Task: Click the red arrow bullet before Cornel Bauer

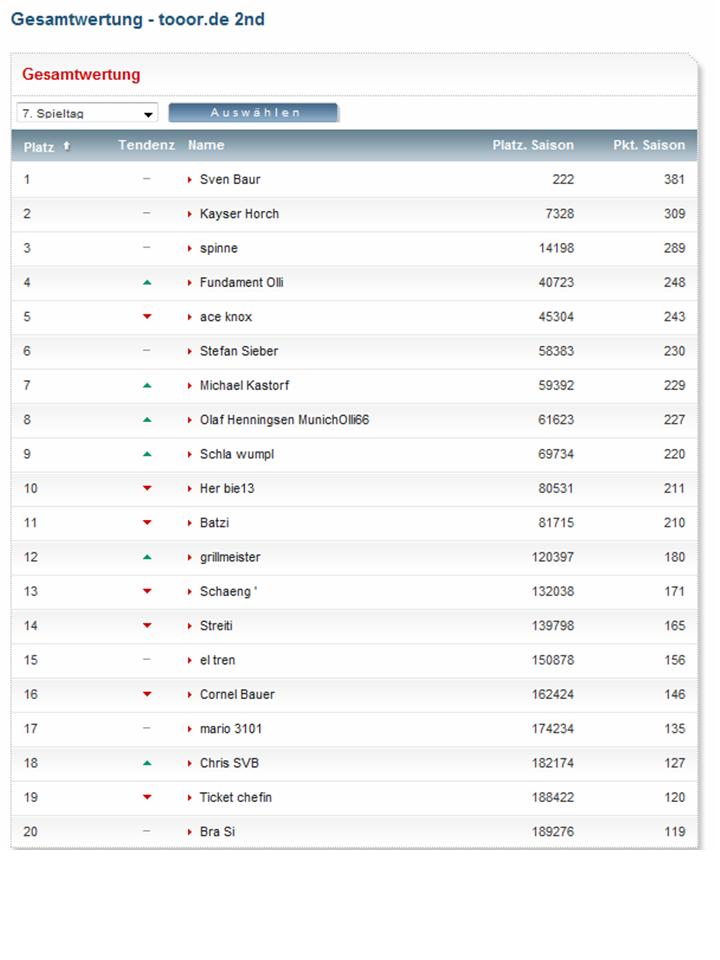Action: [x=190, y=695]
